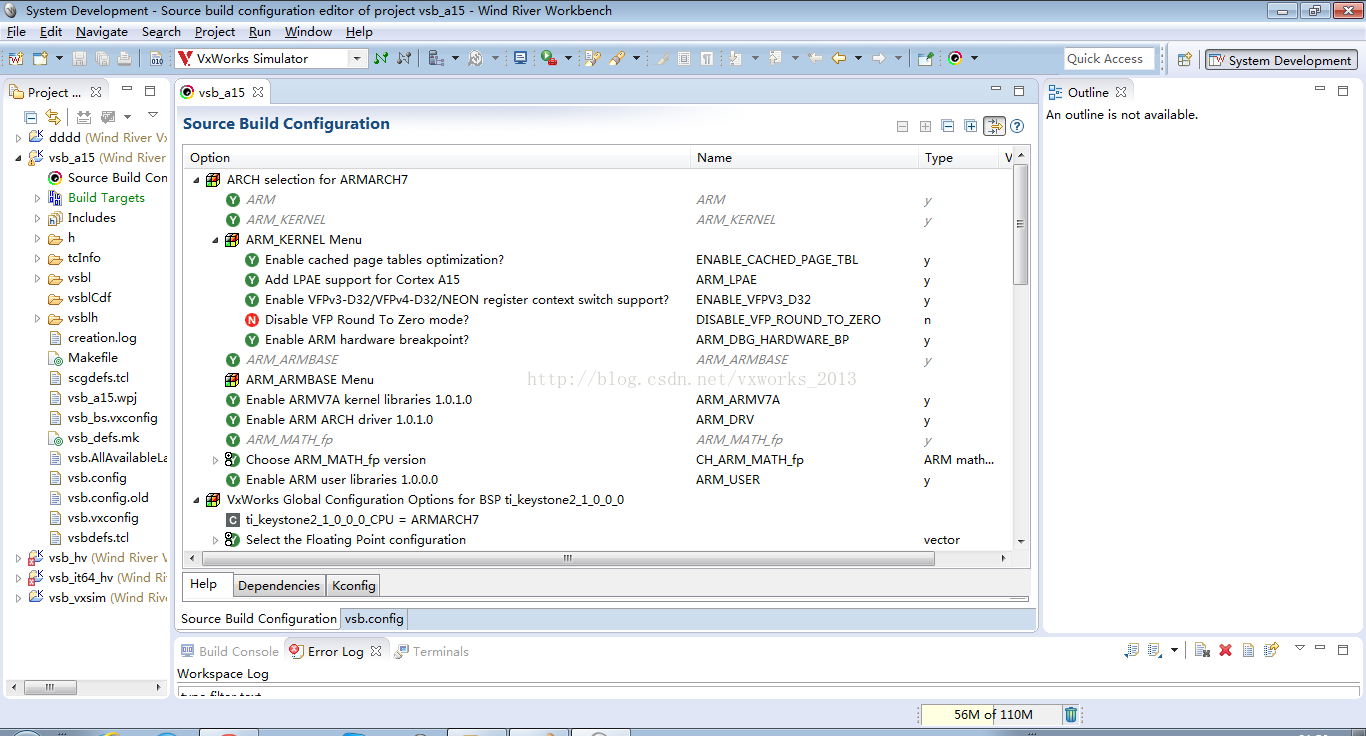Click the 56M of 110M heap status bar

[990, 714]
